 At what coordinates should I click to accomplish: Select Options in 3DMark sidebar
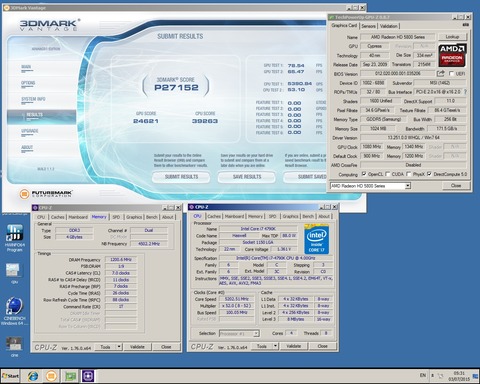click(28, 83)
